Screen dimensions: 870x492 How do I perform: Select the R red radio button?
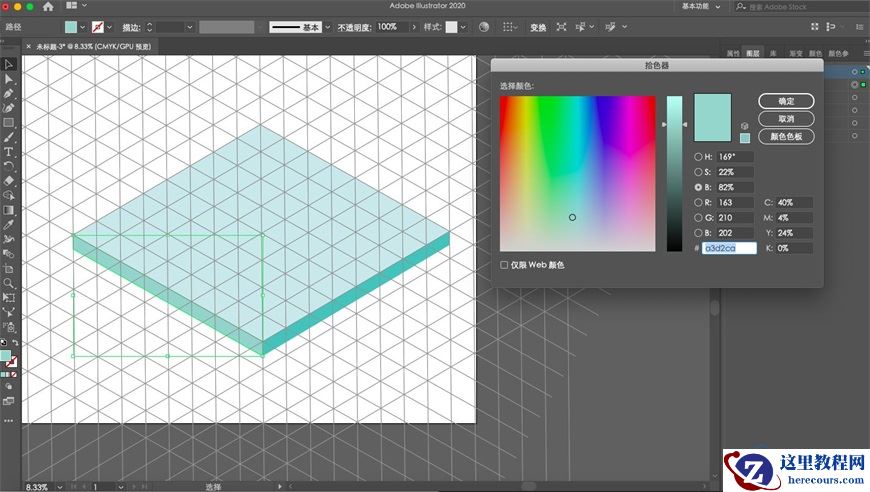pos(698,202)
